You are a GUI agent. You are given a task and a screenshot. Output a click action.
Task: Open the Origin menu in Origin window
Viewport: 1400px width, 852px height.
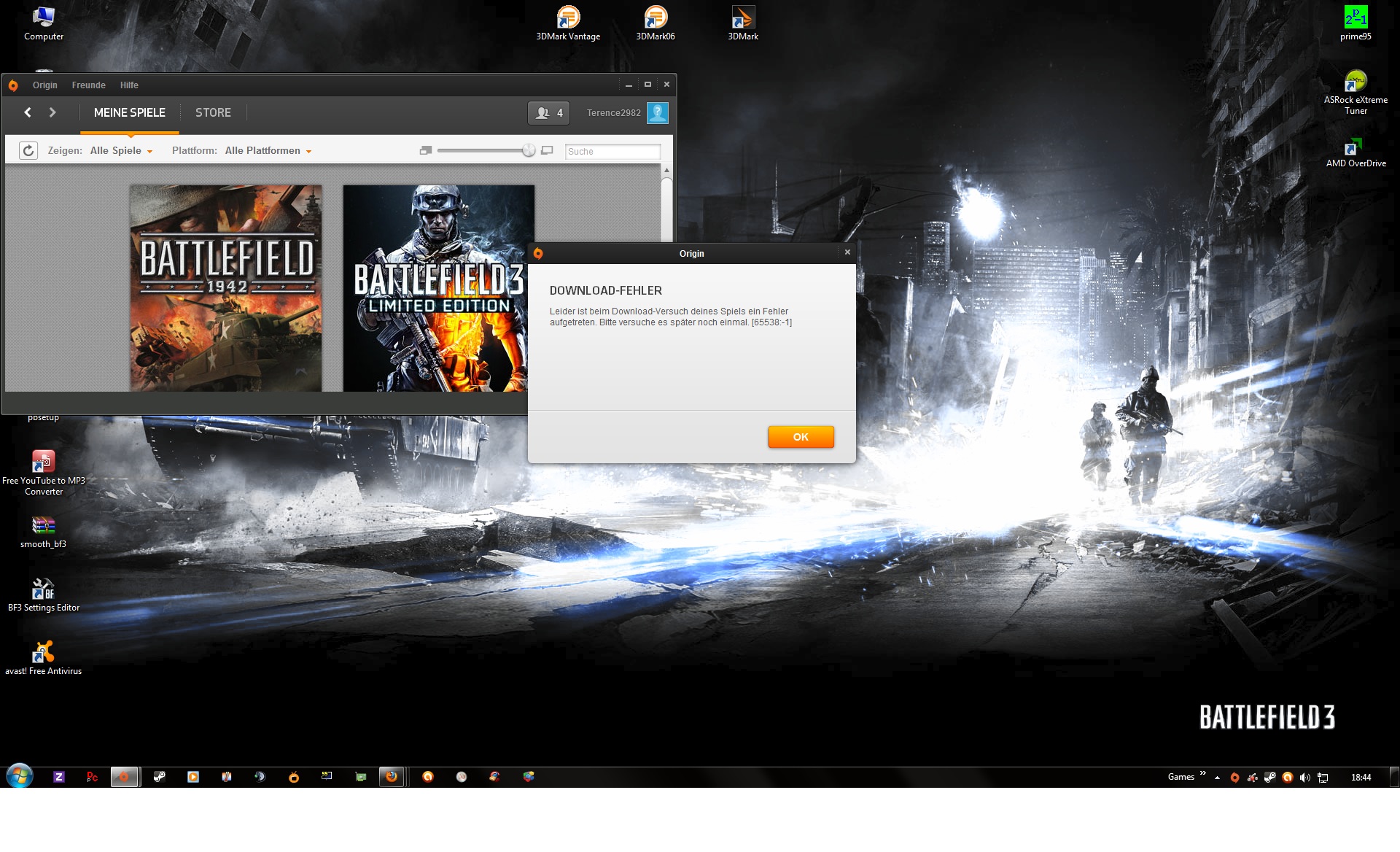pos(44,85)
